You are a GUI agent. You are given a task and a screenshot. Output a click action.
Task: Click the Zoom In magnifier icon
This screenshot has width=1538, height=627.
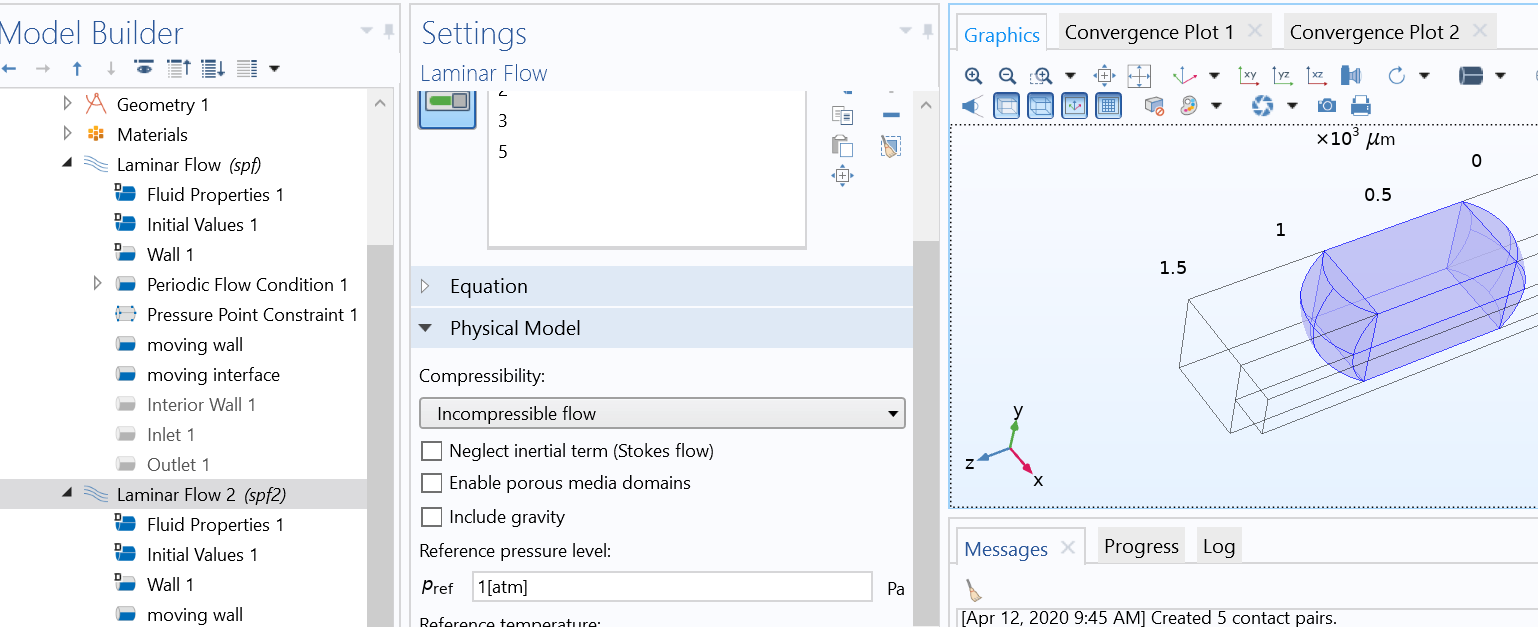973,76
